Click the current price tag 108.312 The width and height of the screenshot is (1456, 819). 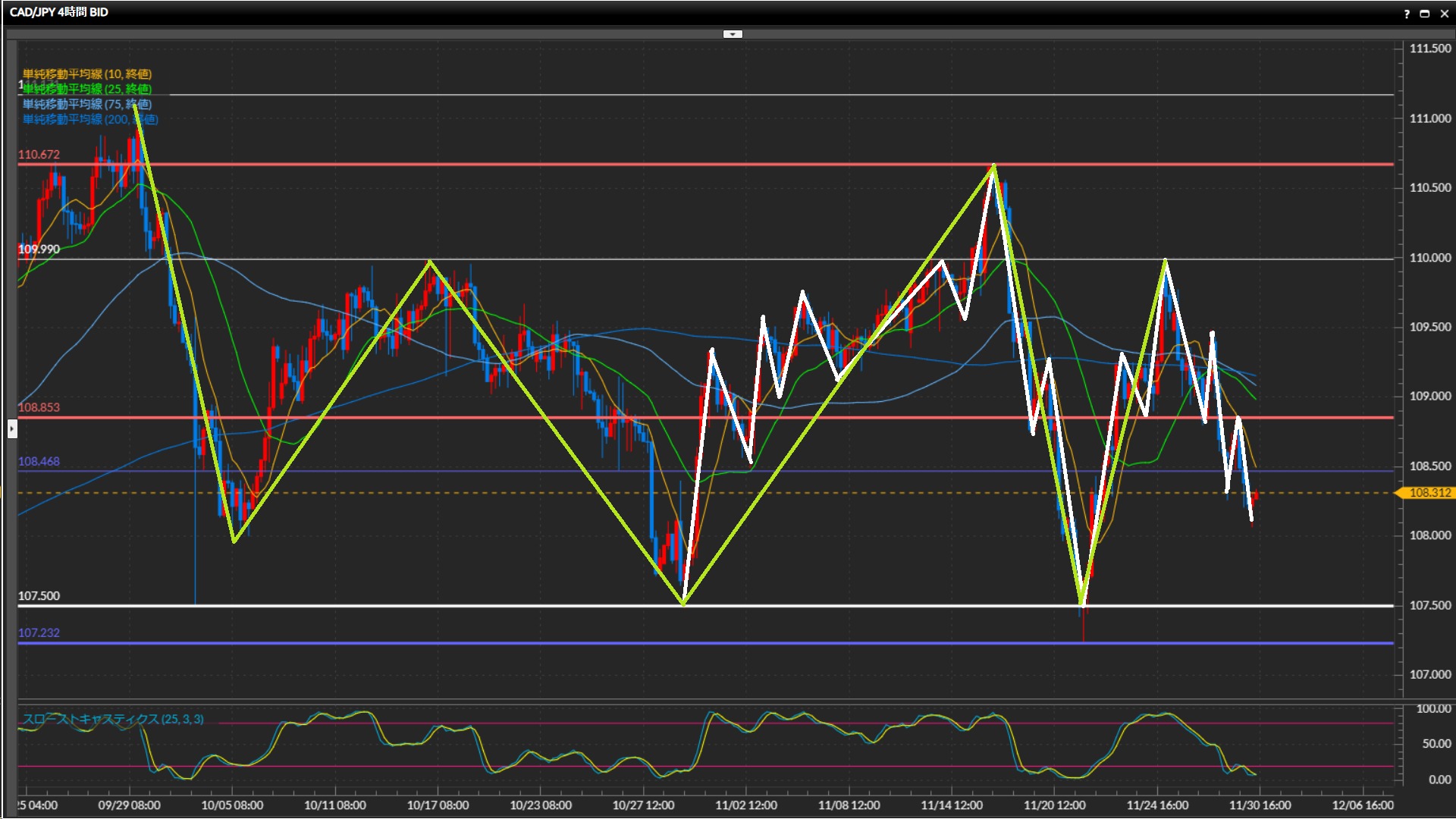pos(1429,493)
